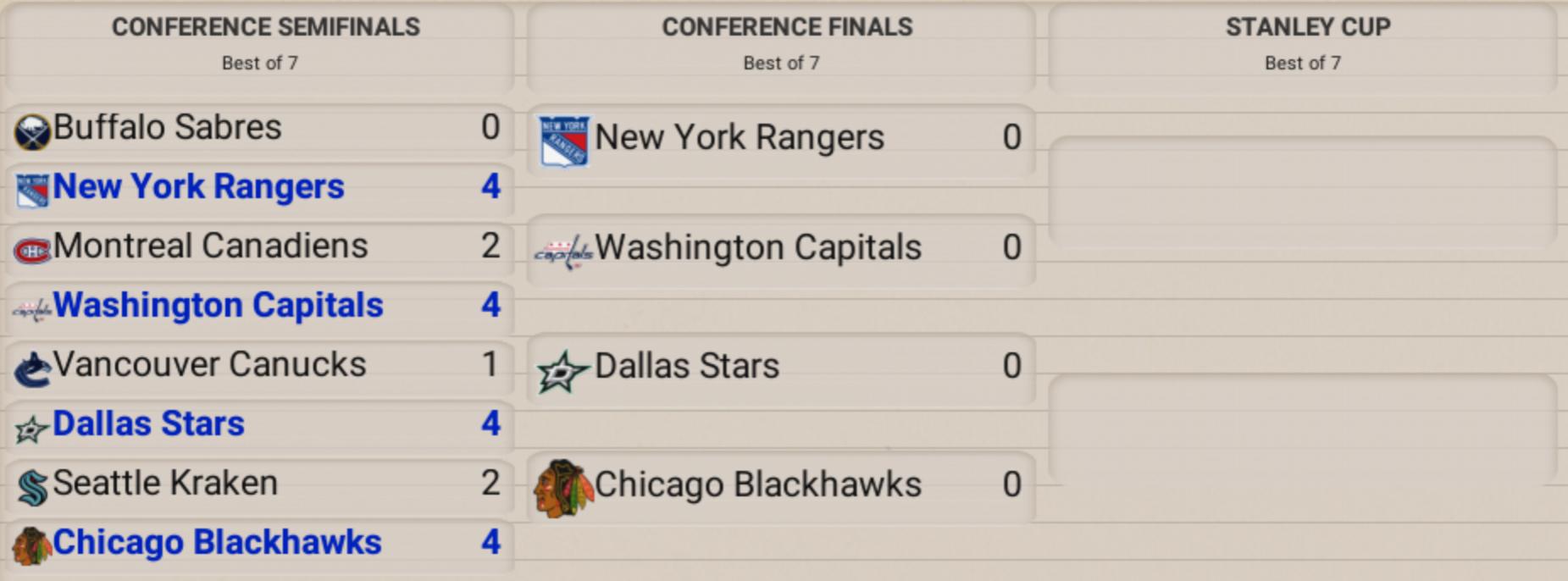Open the Buffalo Sabres team link
1568x581 pixels.
click(167, 128)
